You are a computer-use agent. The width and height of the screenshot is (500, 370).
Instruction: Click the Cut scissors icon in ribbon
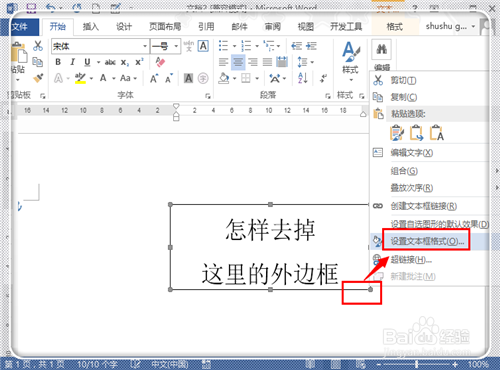tap(38, 46)
